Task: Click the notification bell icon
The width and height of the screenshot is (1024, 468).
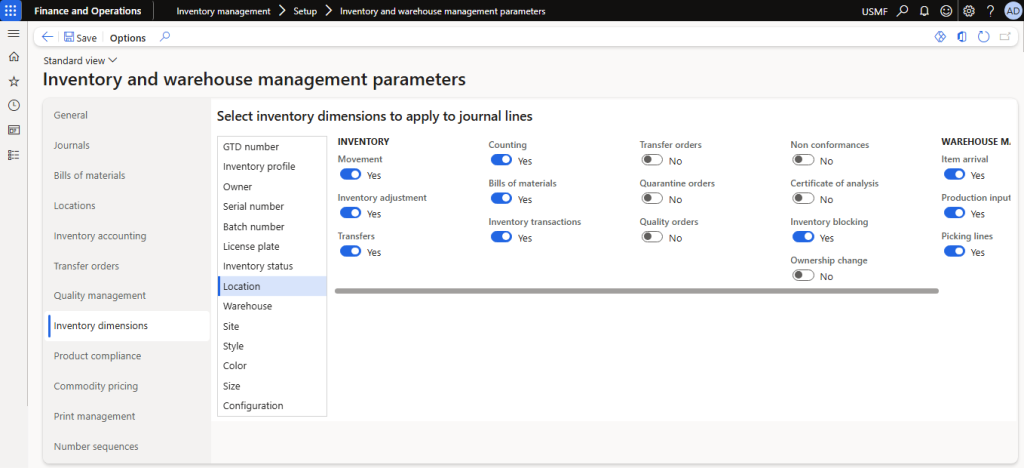Action: click(x=924, y=11)
